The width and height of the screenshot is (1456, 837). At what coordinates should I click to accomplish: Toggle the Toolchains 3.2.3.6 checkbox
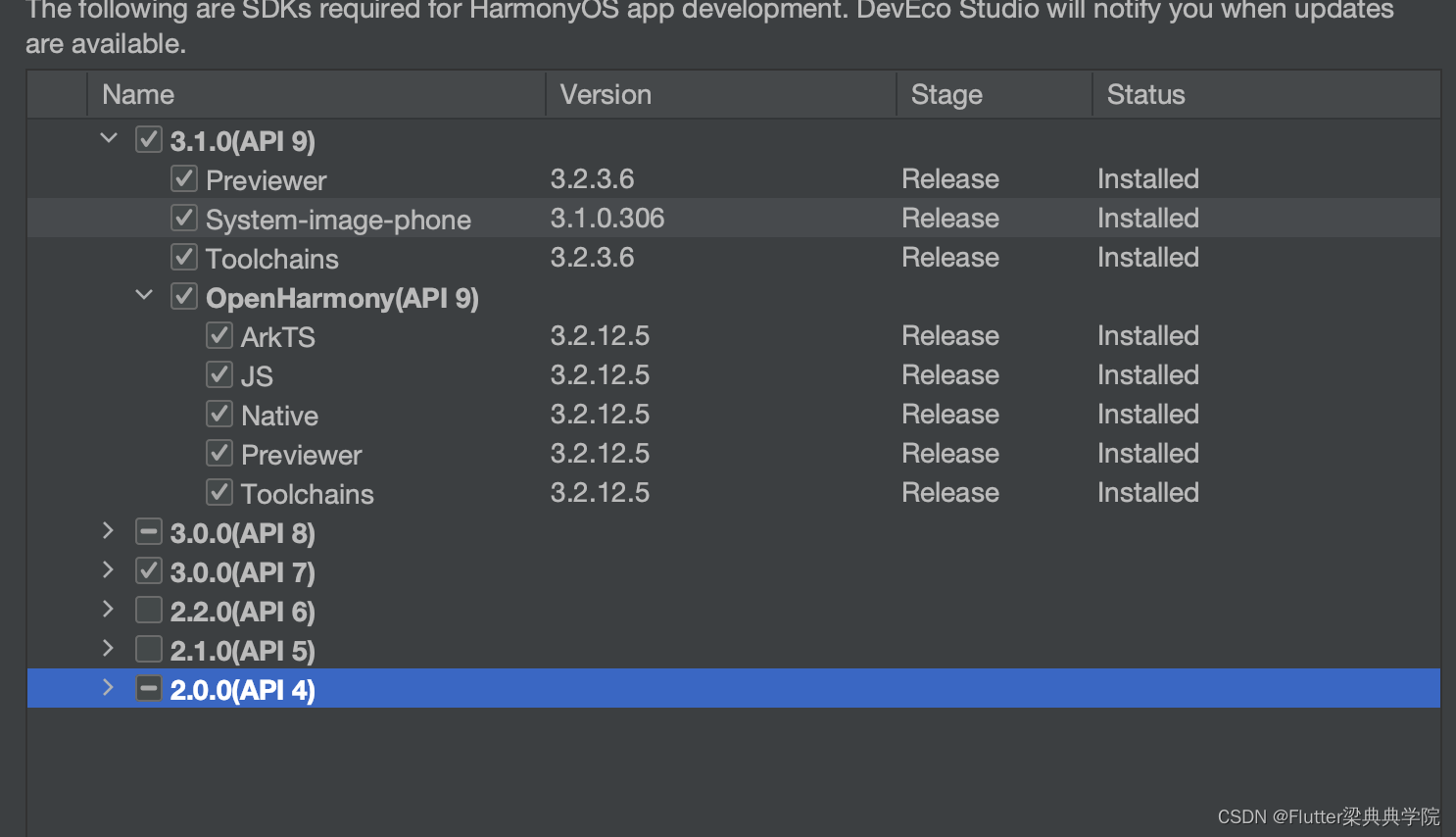(x=184, y=257)
